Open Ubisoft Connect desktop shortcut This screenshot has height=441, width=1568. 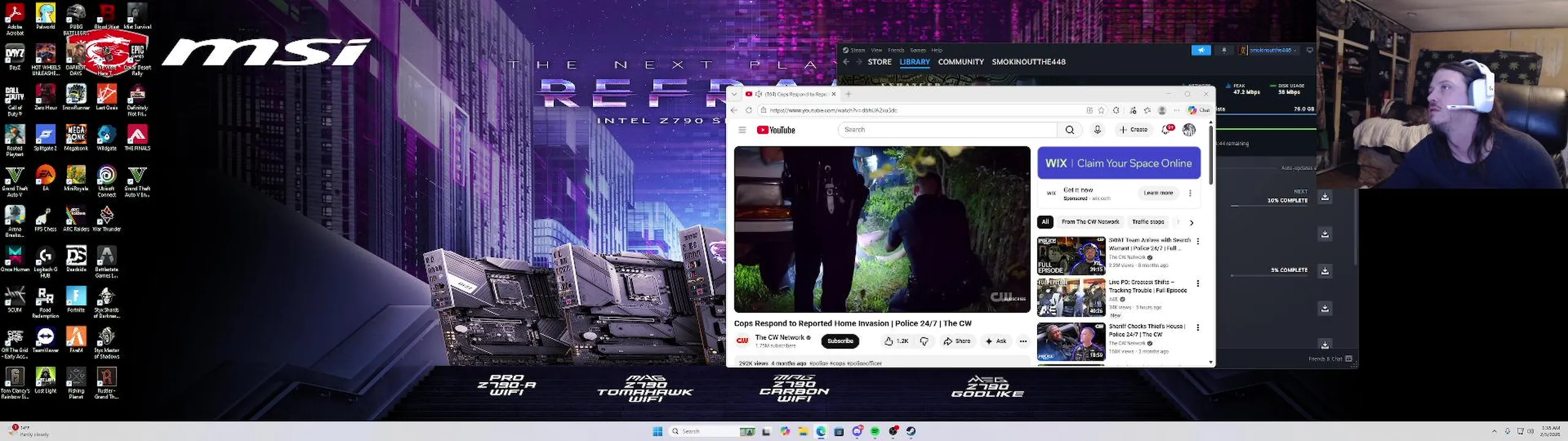click(x=107, y=181)
